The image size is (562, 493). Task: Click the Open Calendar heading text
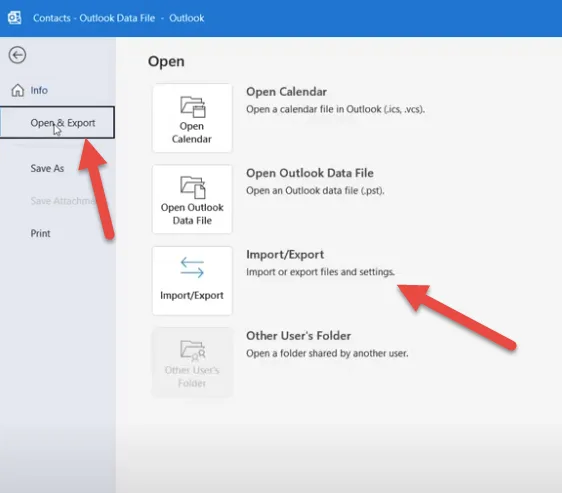tap(286, 92)
